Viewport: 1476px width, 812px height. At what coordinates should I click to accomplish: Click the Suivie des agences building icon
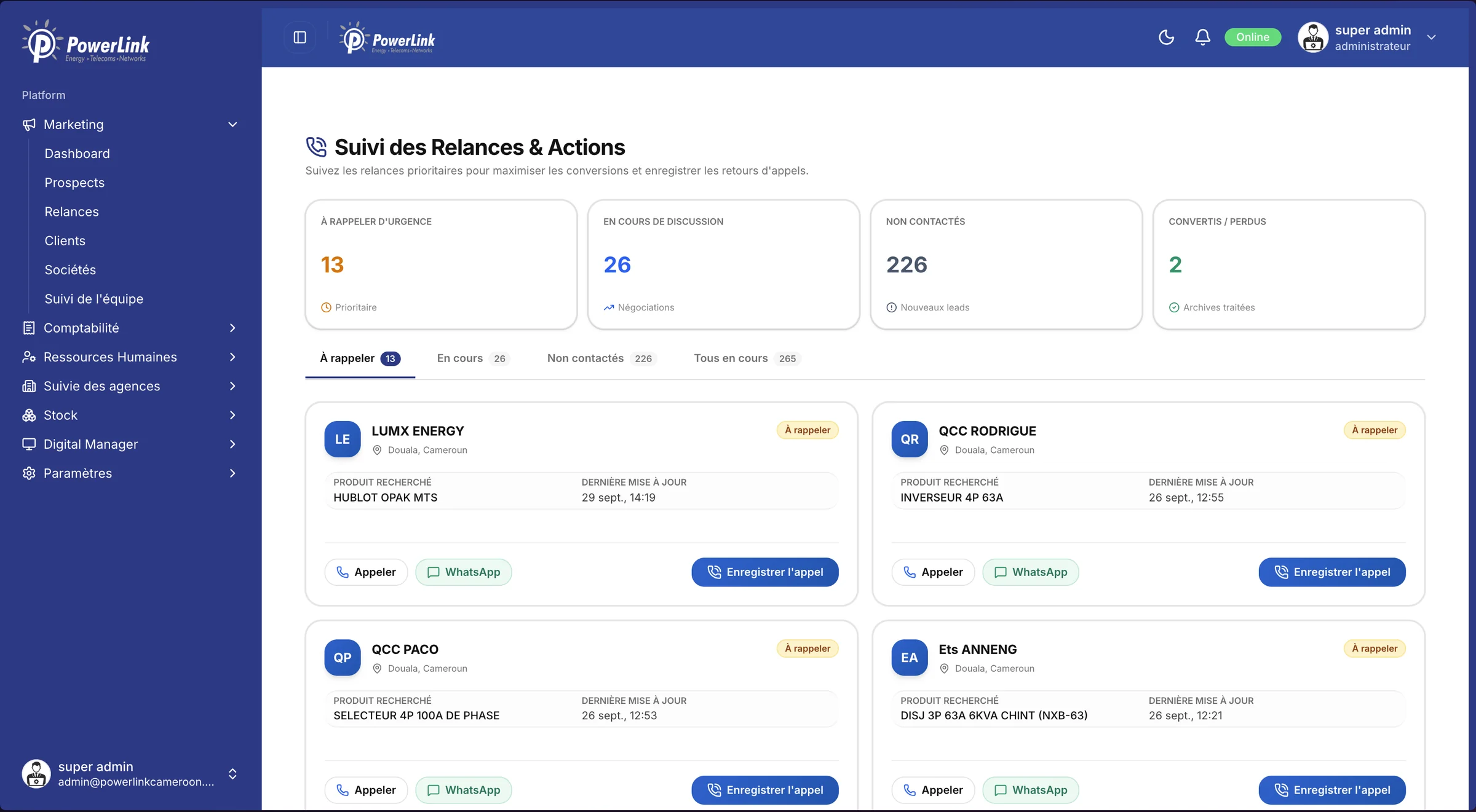point(29,386)
